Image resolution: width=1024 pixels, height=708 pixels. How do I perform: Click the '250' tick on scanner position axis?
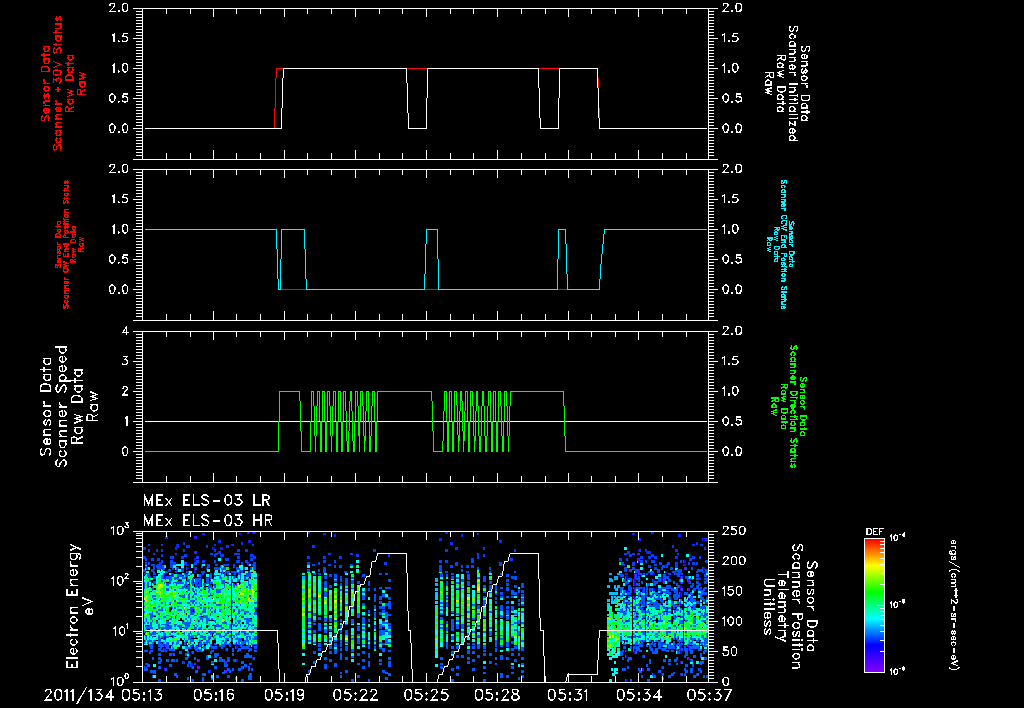(734, 531)
